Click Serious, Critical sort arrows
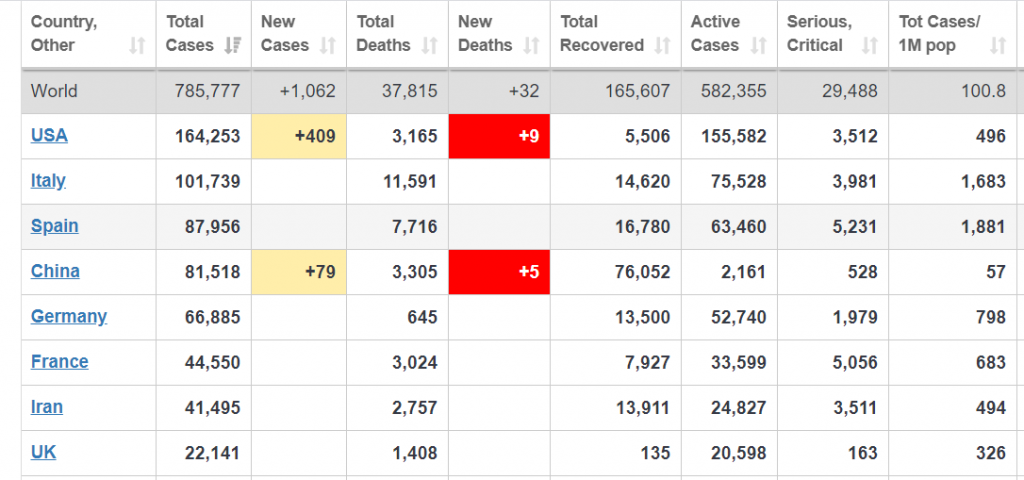Image resolution: width=1024 pixels, height=480 pixels. (x=870, y=46)
